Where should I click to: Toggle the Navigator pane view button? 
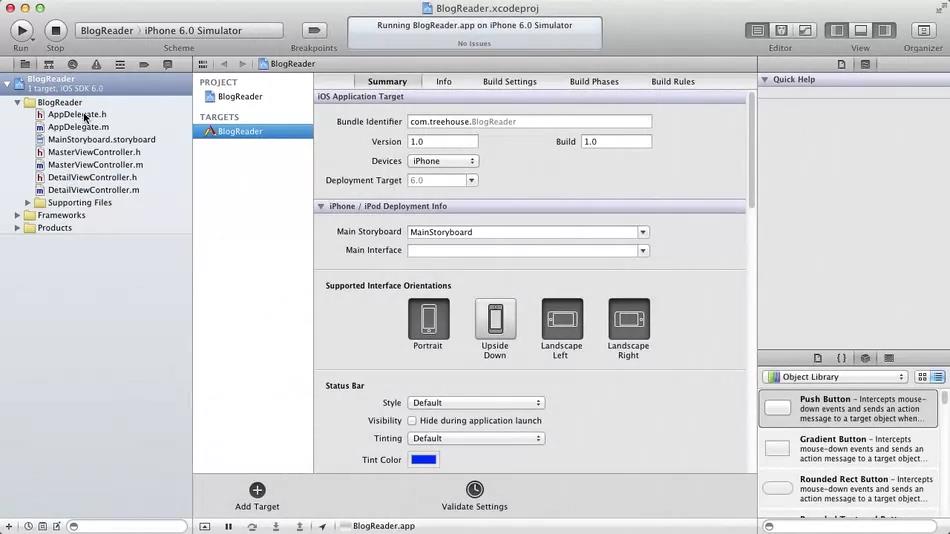tap(837, 30)
